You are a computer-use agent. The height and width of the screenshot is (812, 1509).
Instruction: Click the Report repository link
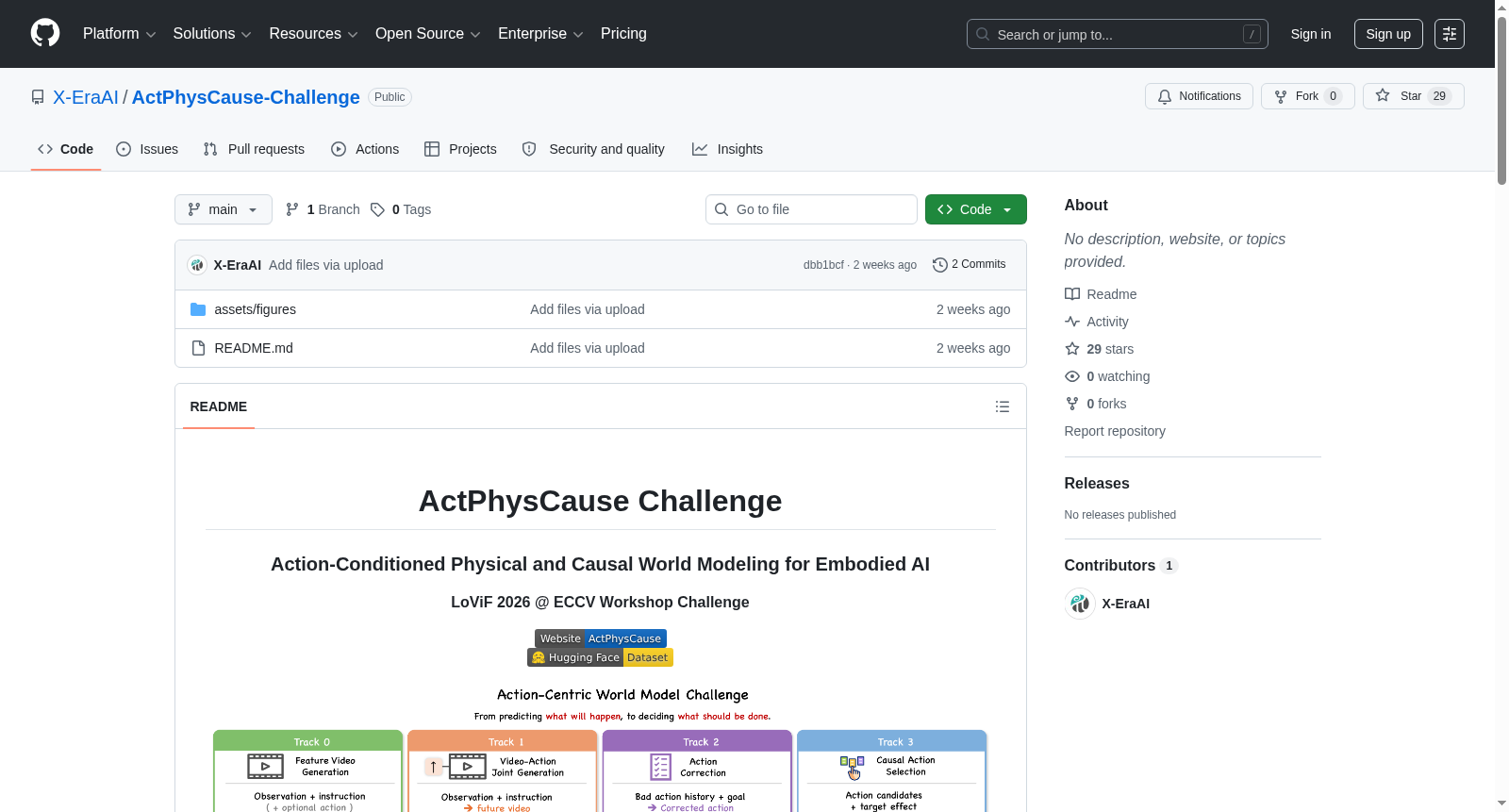1115,431
